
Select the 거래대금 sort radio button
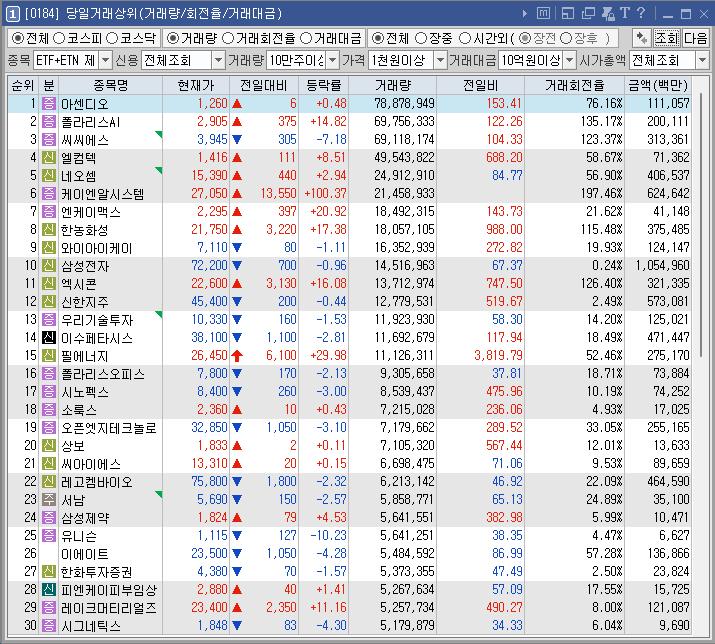coord(306,38)
